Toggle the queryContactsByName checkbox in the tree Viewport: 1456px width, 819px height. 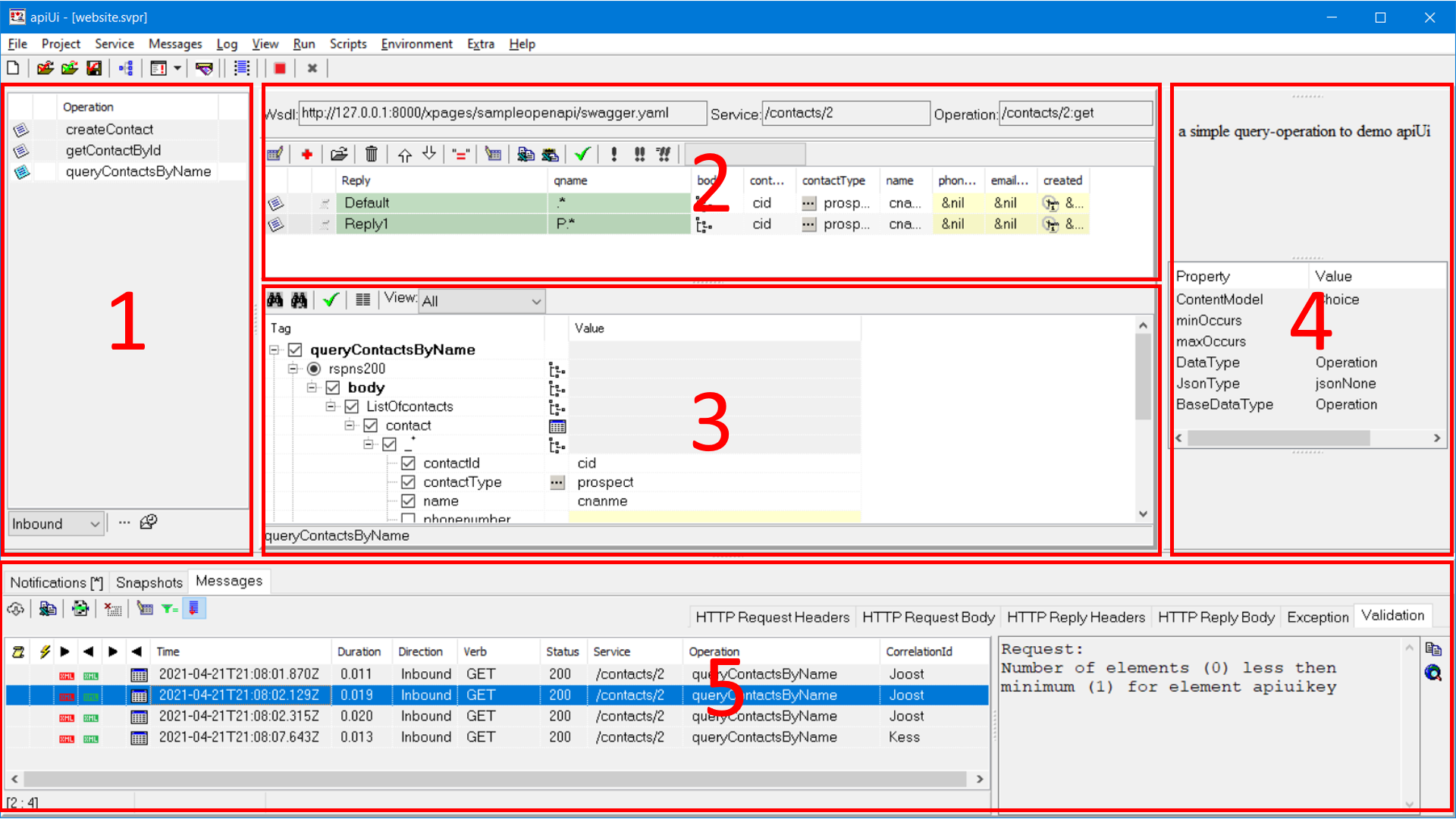click(296, 350)
